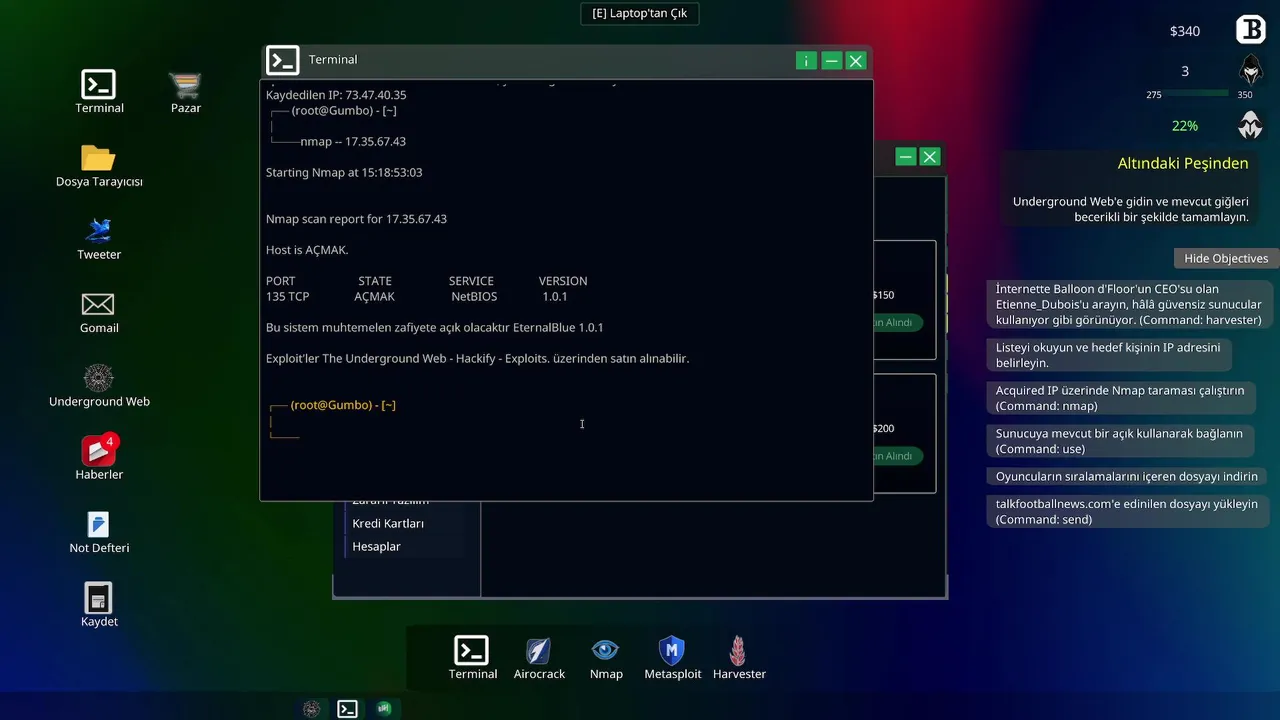Click the Bitcoin currency icon
This screenshot has width=1280, height=720.
(x=1250, y=30)
